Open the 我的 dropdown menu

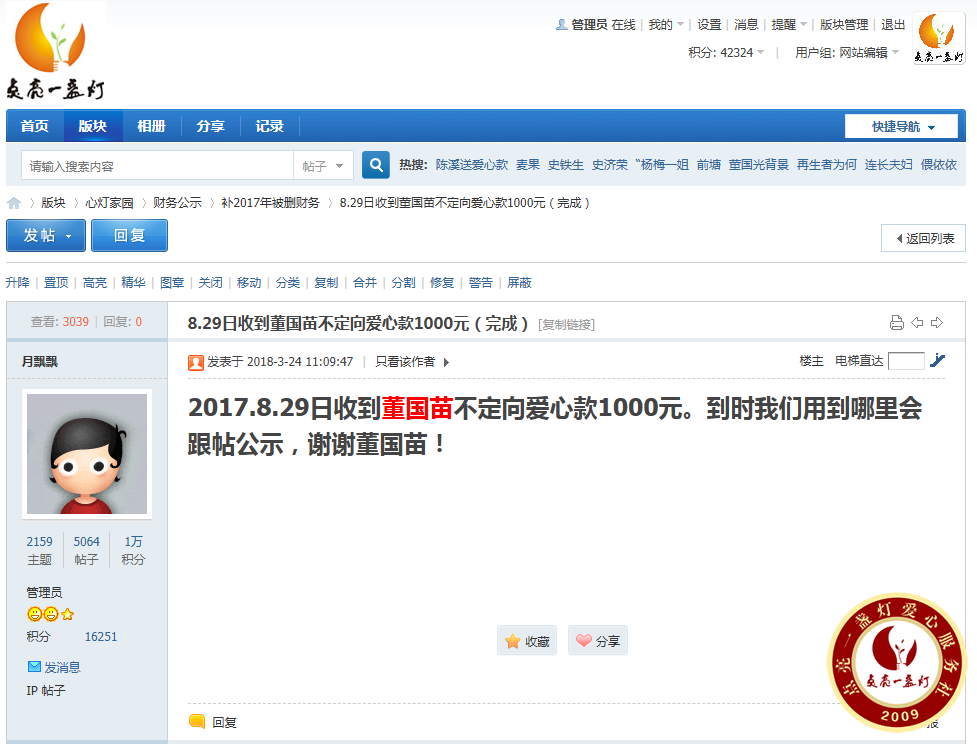666,25
